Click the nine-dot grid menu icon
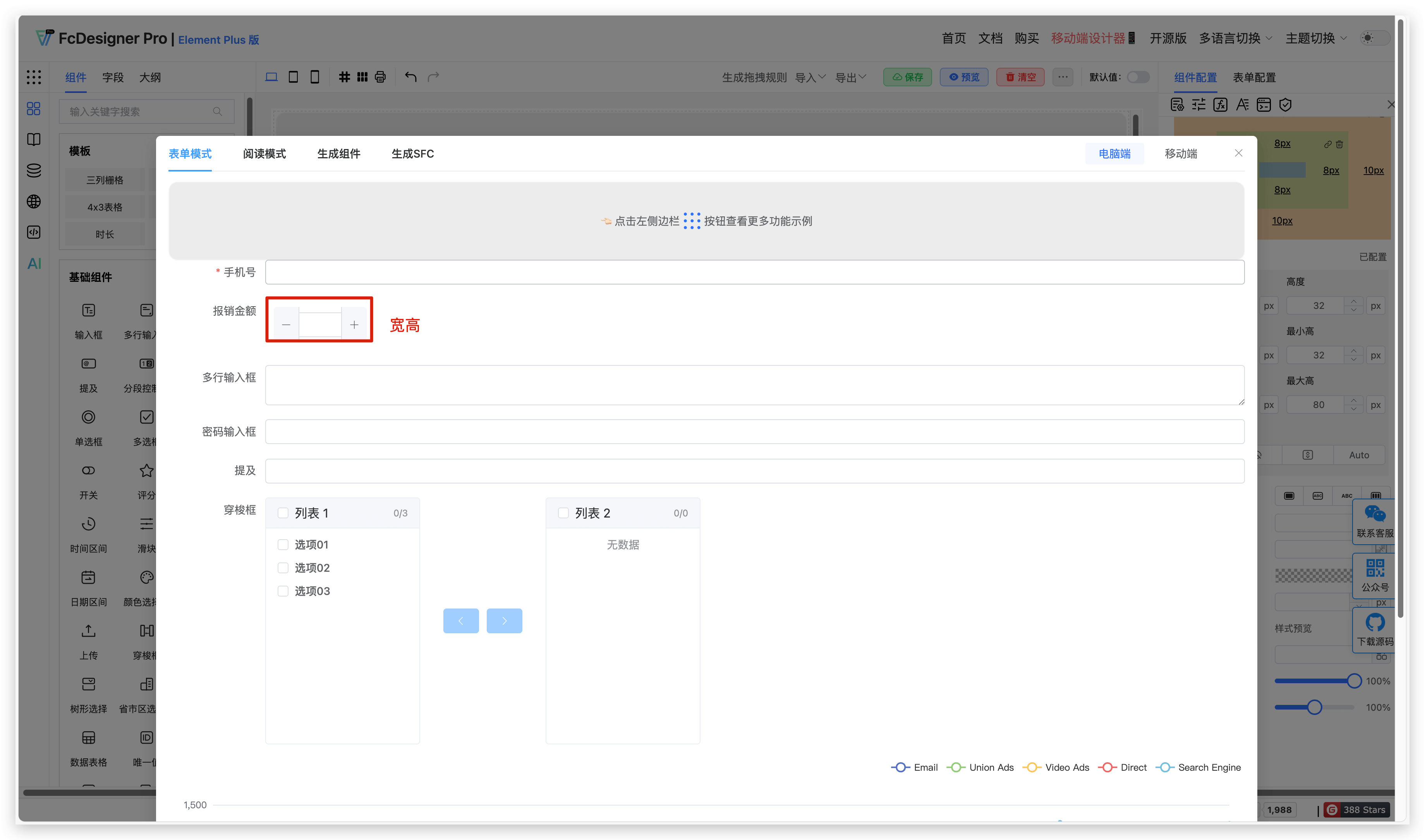The width and height of the screenshot is (1425, 840). (x=34, y=77)
